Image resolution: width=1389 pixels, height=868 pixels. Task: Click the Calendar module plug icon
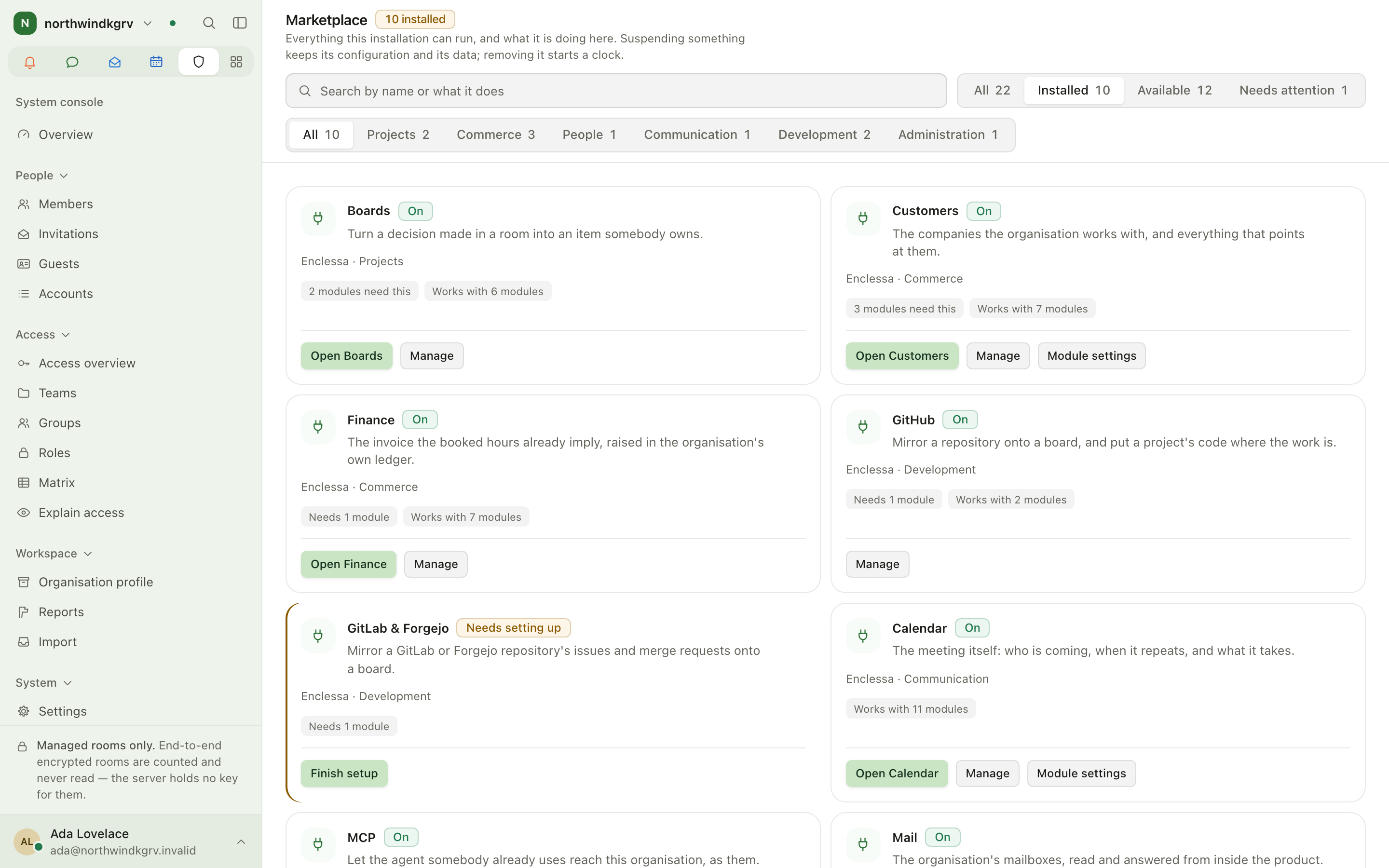pos(863,636)
